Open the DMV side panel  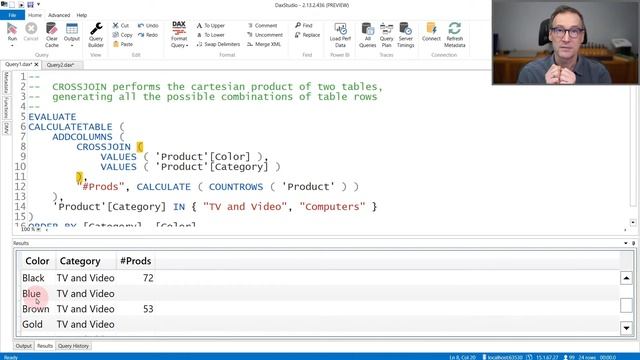point(6,128)
